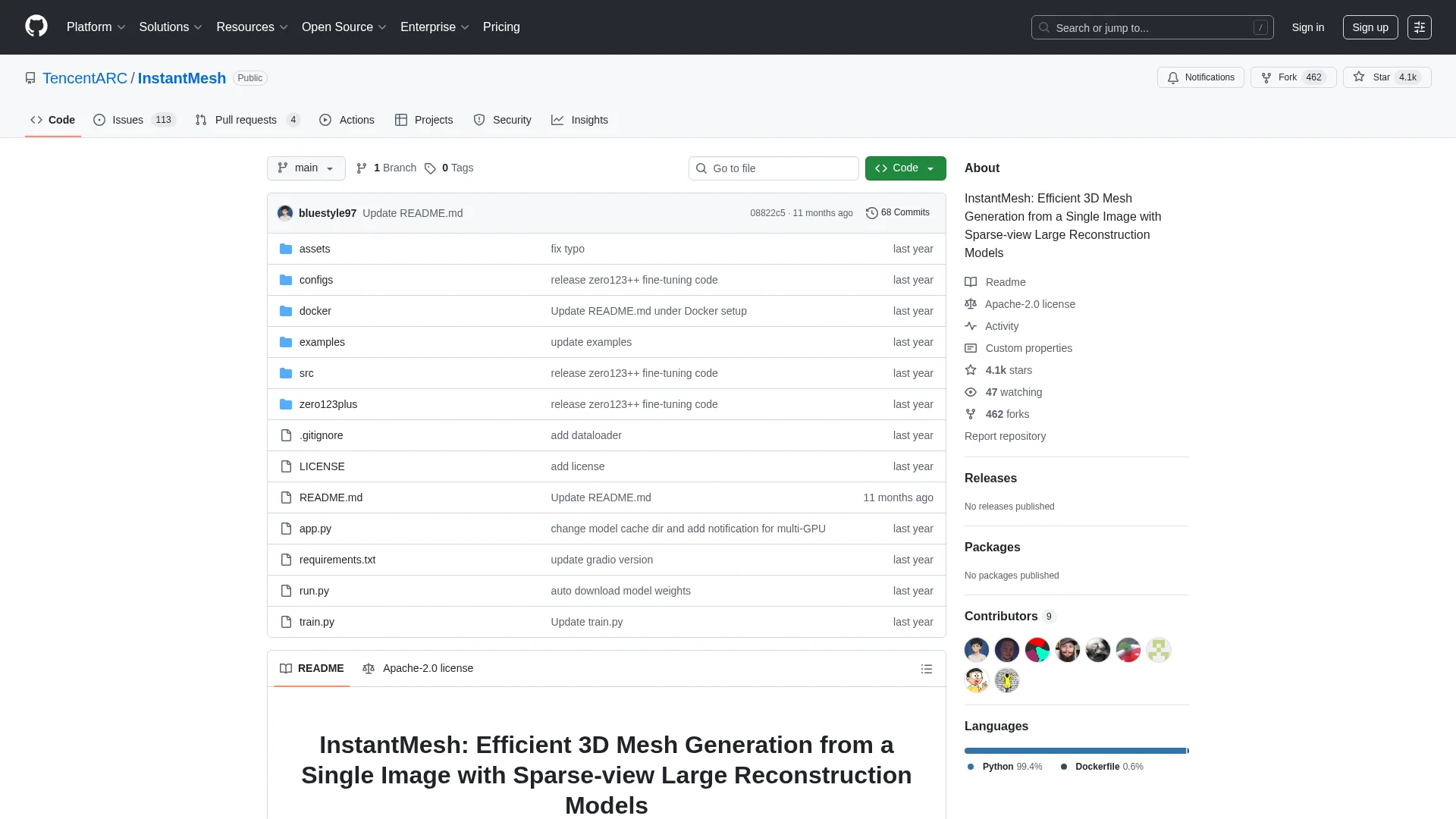
Task: Click Sign up button
Action: click(x=1370, y=27)
